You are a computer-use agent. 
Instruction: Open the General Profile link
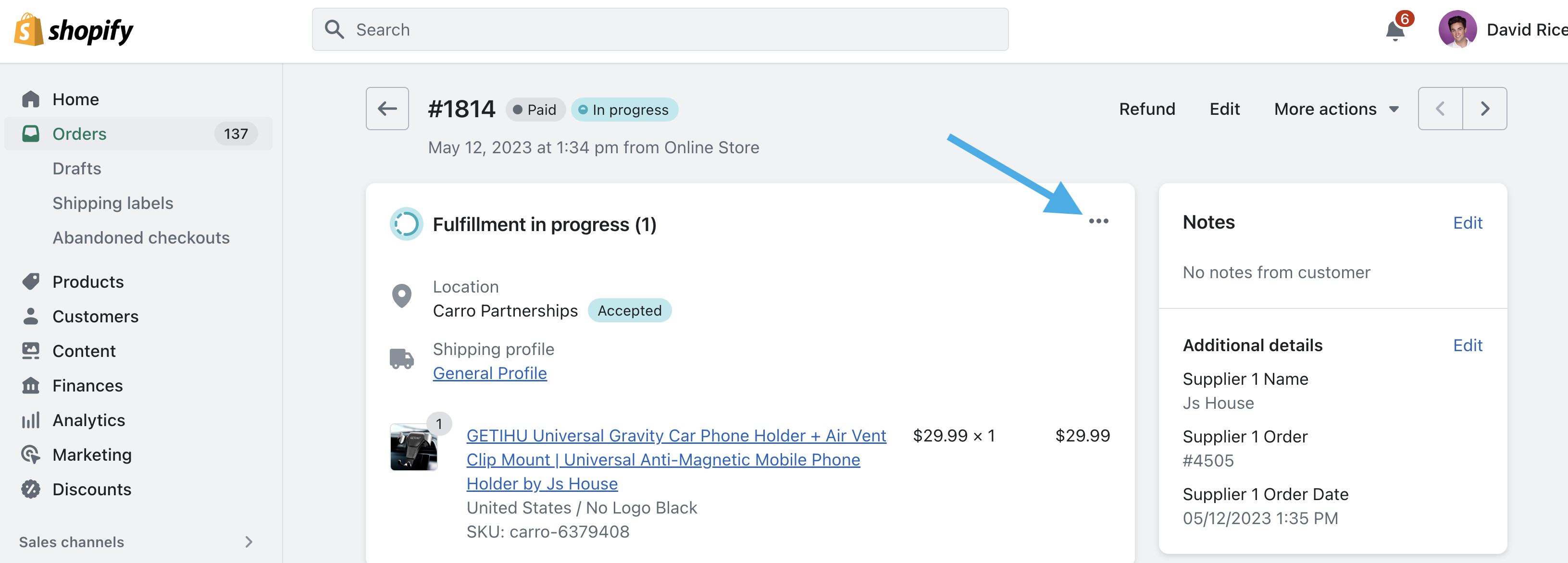(489, 373)
